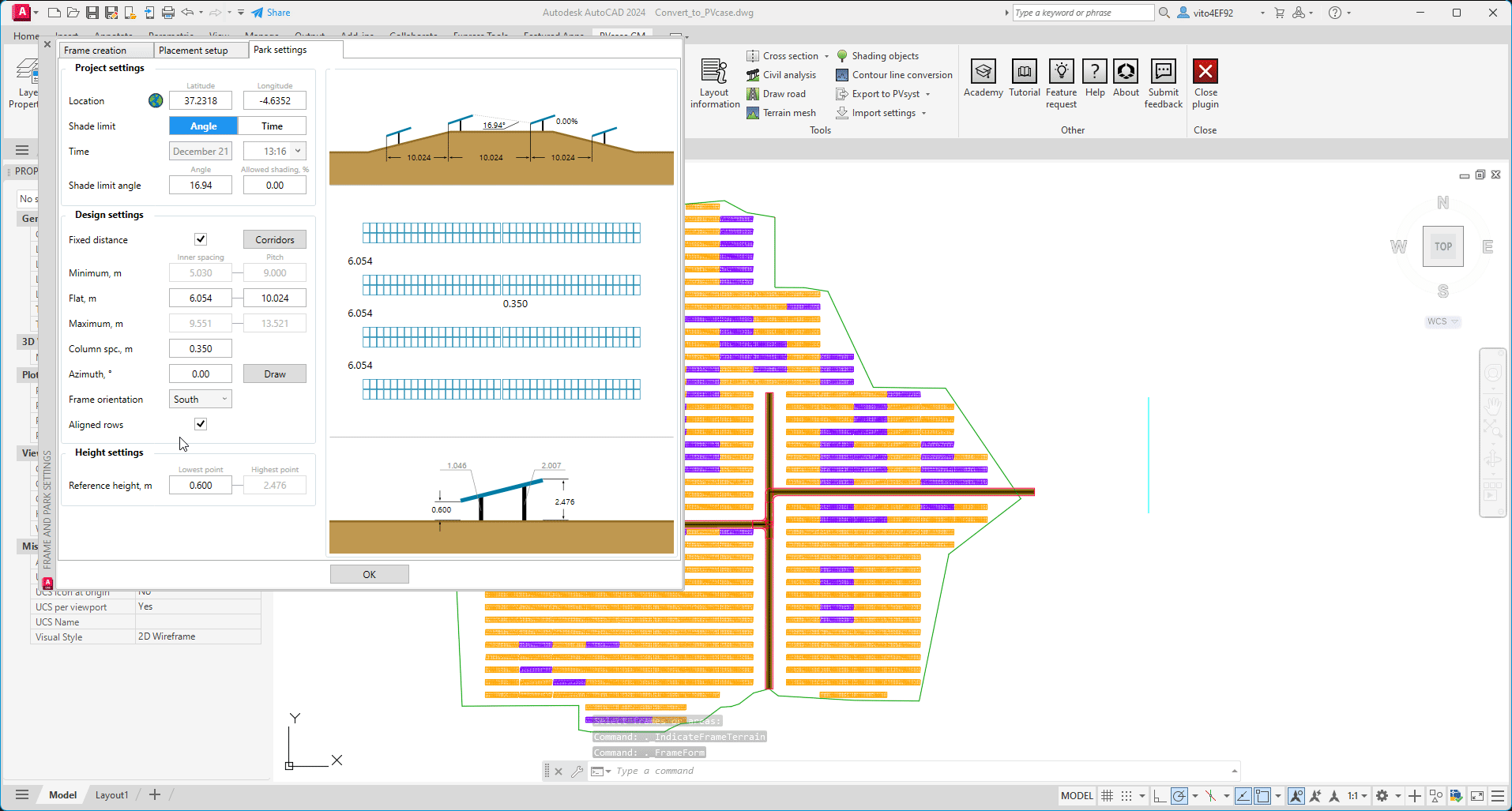The height and width of the screenshot is (811, 1512).
Task: Click the search magnifier icon
Action: click(x=1164, y=13)
